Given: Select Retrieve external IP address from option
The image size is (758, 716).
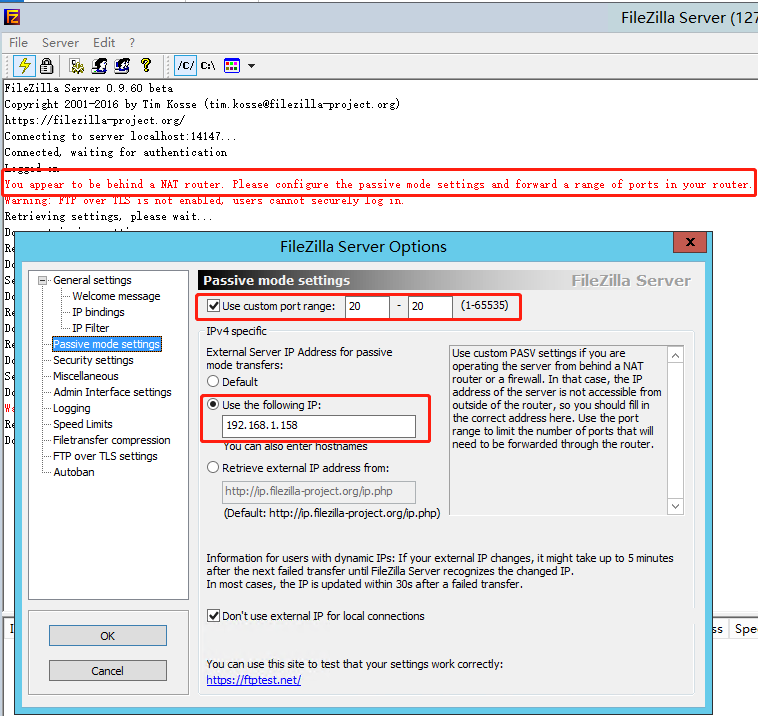Looking at the screenshot, I should pos(213,468).
